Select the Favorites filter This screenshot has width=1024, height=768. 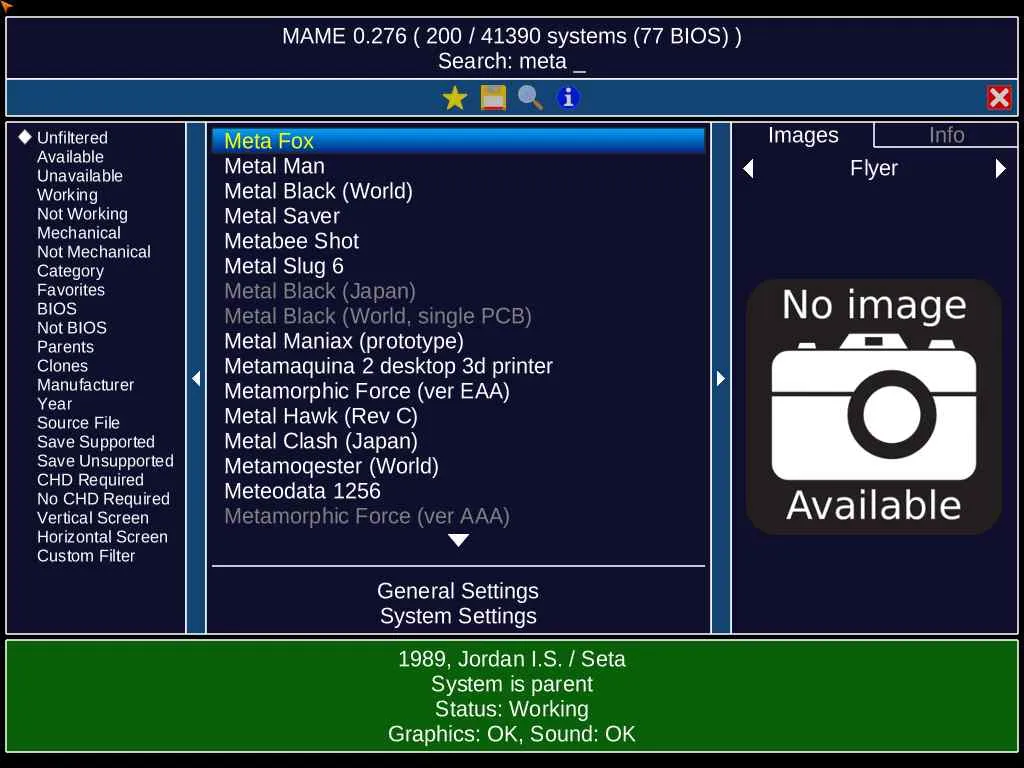(x=71, y=289)
